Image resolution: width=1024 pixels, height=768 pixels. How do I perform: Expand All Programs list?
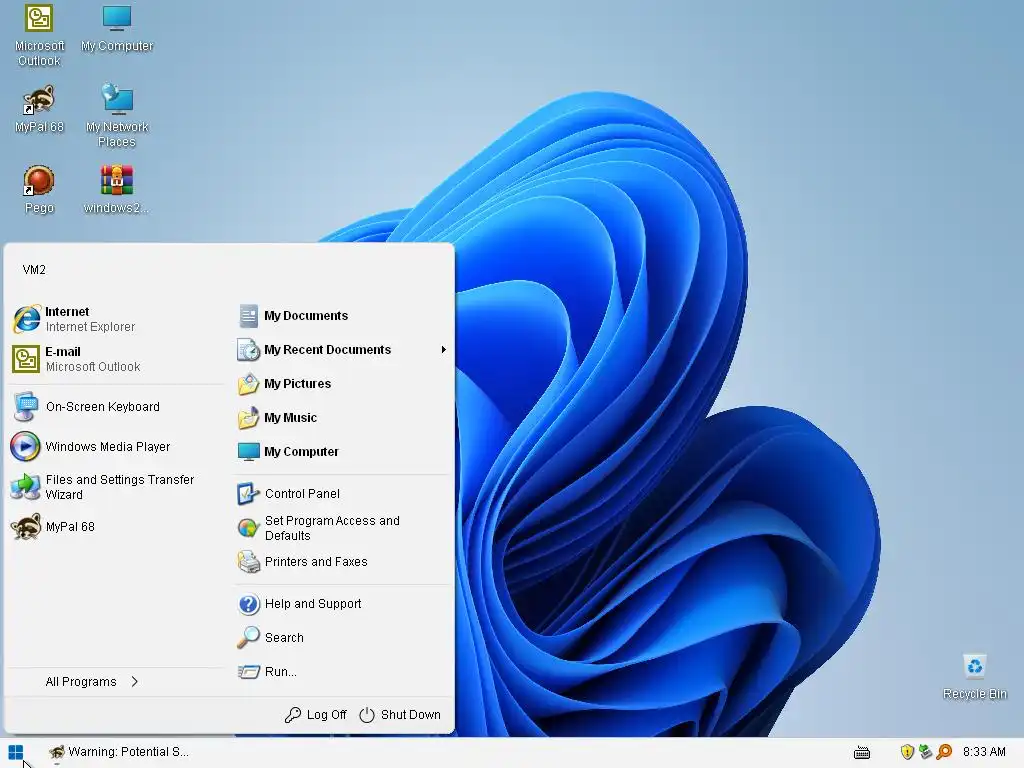click(x=91, y=682)
